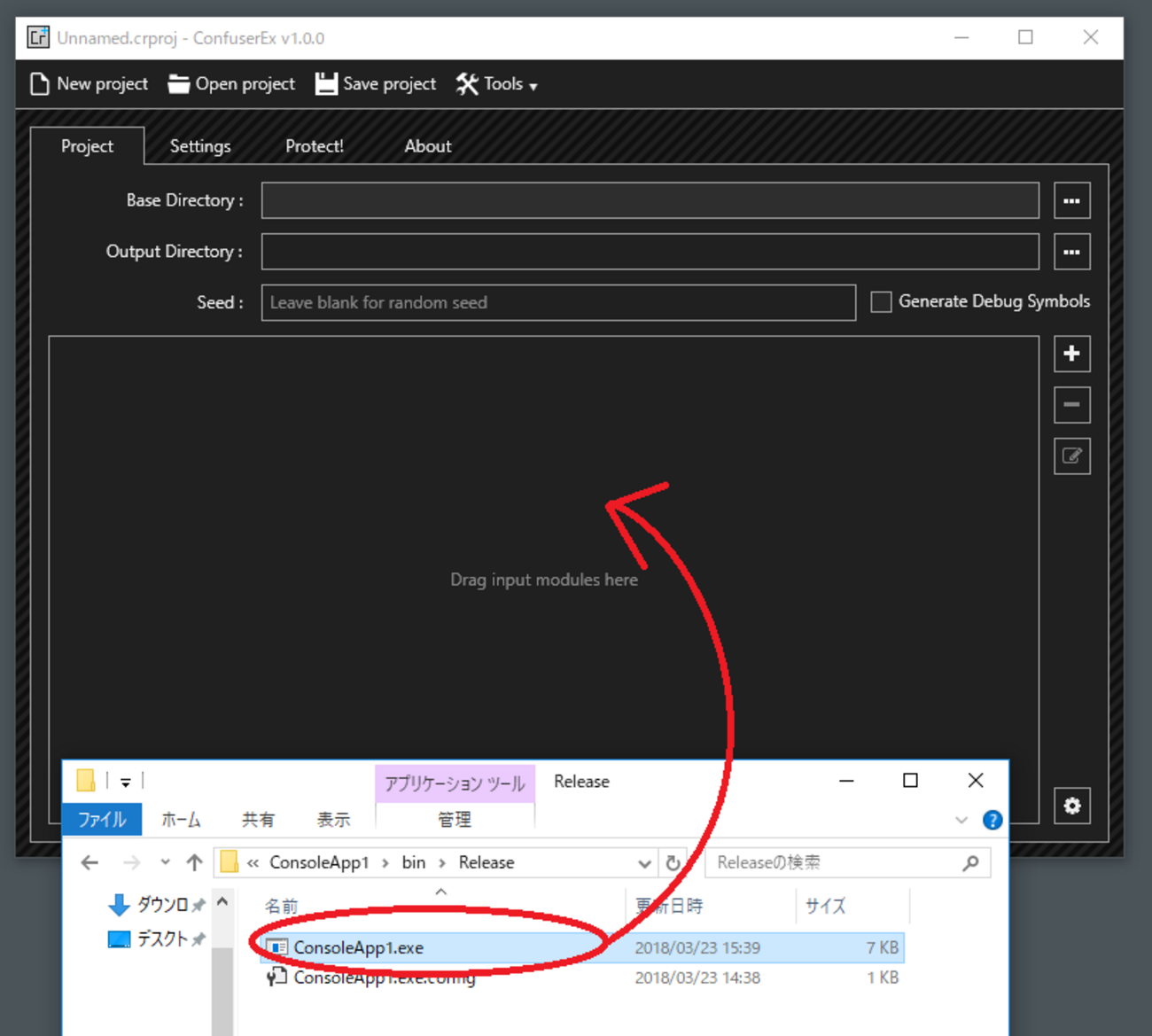Click the Seed input field
The height and width of the screenshot is (1036, 1152).
coord(558,303)
